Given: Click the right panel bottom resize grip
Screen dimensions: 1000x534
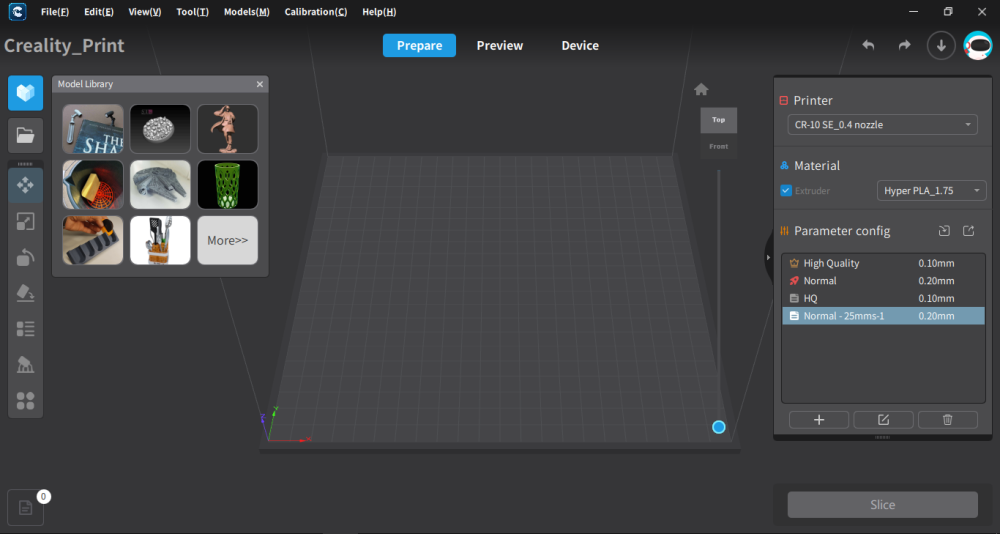Looking at the screenshot, I should [883, 438].
